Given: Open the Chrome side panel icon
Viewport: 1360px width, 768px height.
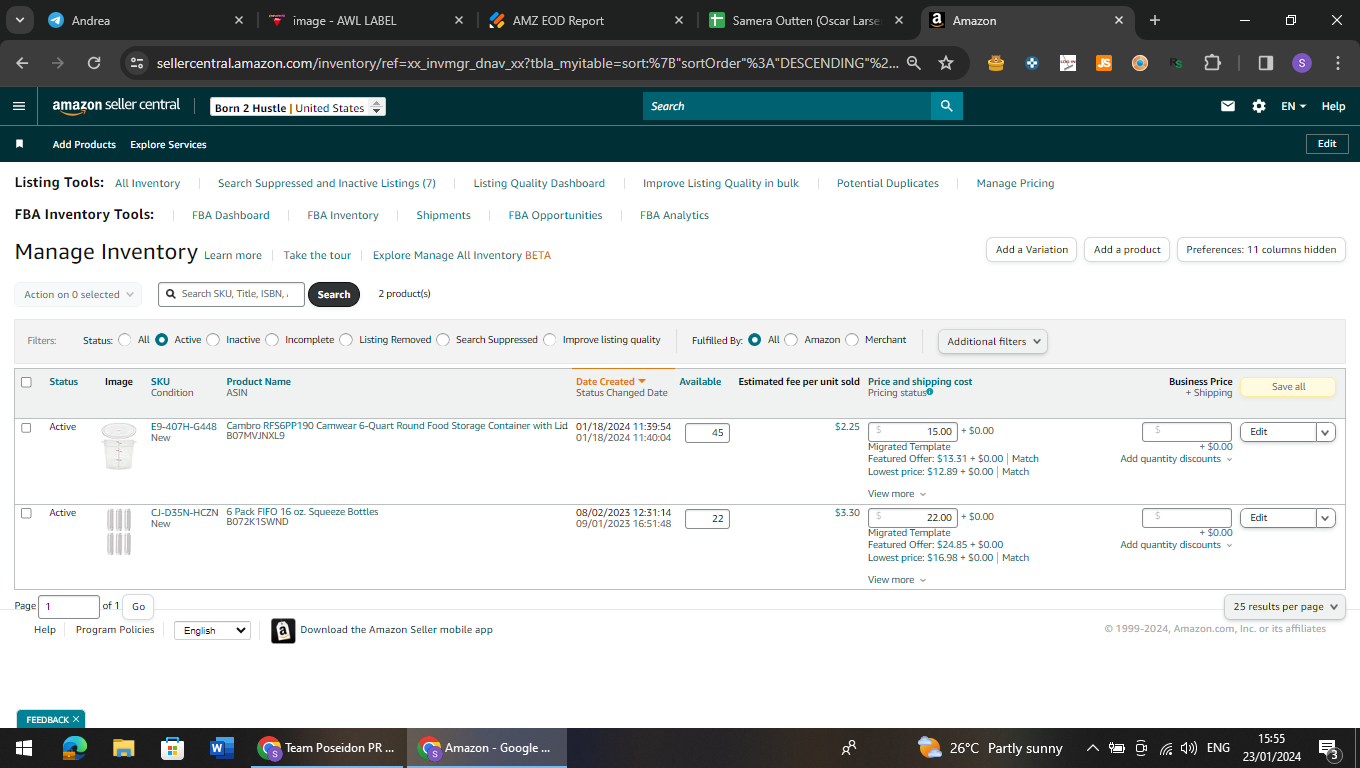Looking at the screenshot, I should click(1265, 63).
